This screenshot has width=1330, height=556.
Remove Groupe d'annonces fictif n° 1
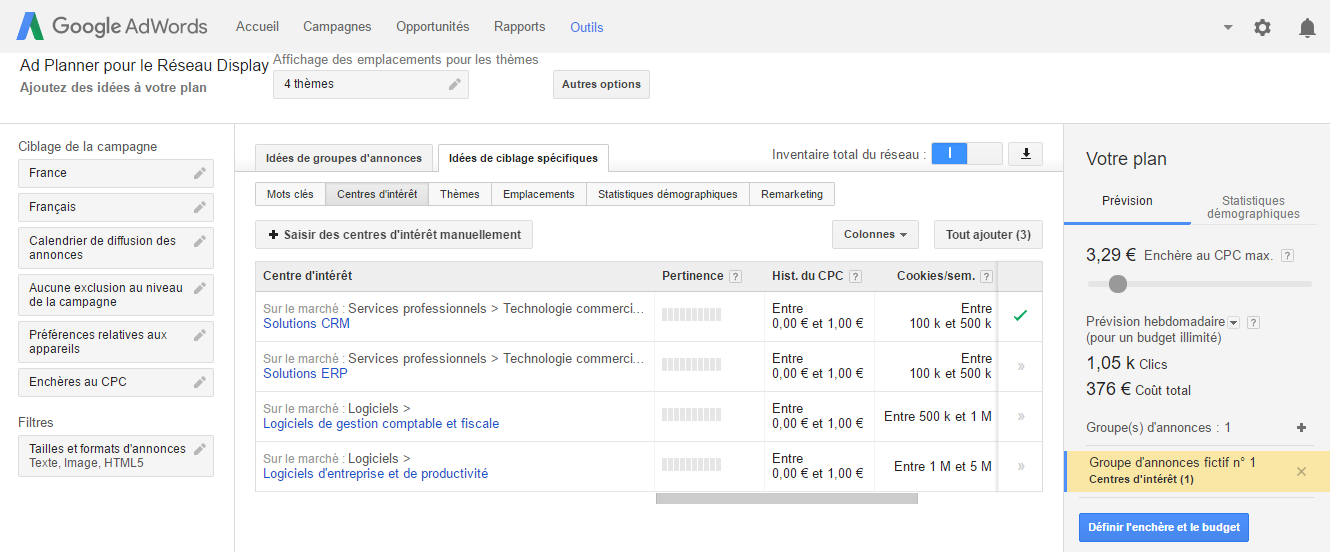click(1301, 471)
